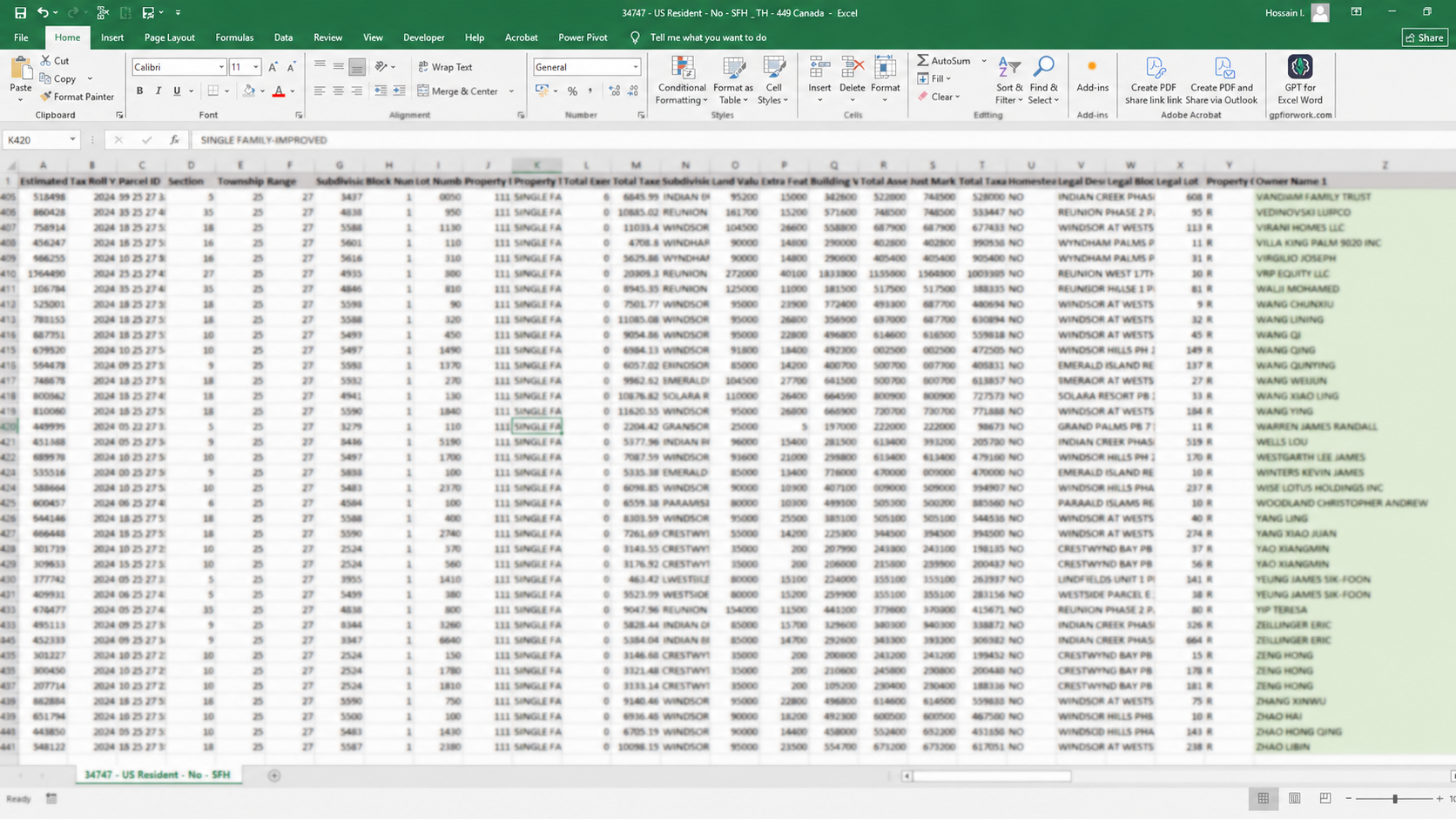Click Create PDF and Share via Outlook
Image resolution: width=1456 pixels, height=819 pixels.
point(1222,80)
